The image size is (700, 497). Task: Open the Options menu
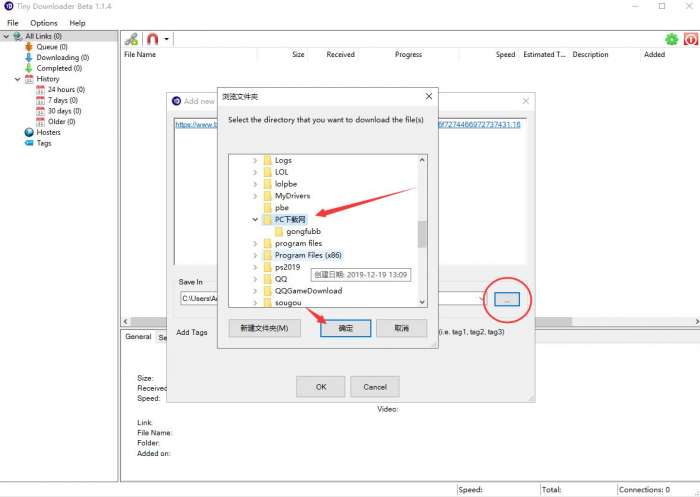pyautogui.click(x=44, y=23)
